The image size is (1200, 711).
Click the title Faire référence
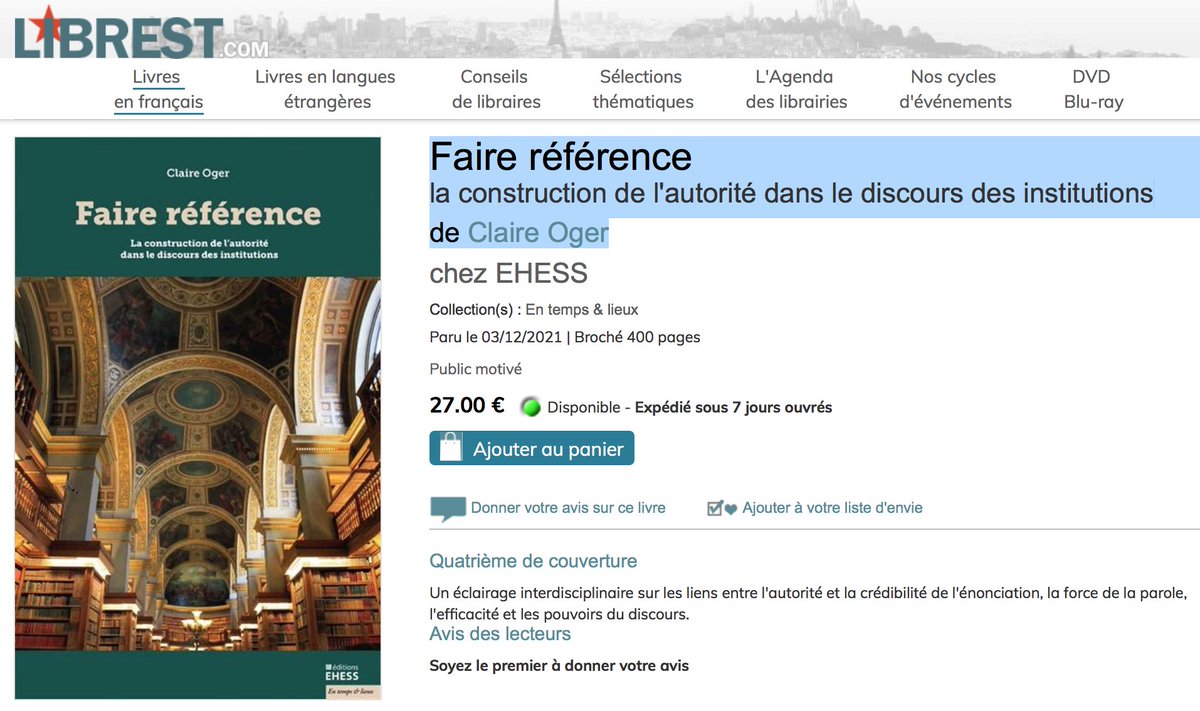click(x=561, y=156)
